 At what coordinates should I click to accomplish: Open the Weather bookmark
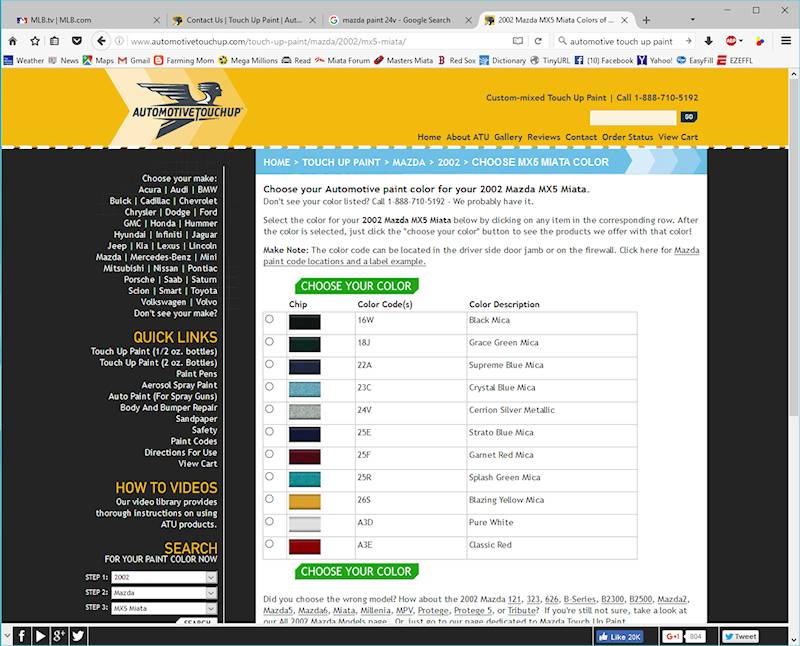[x=24, y=60]
